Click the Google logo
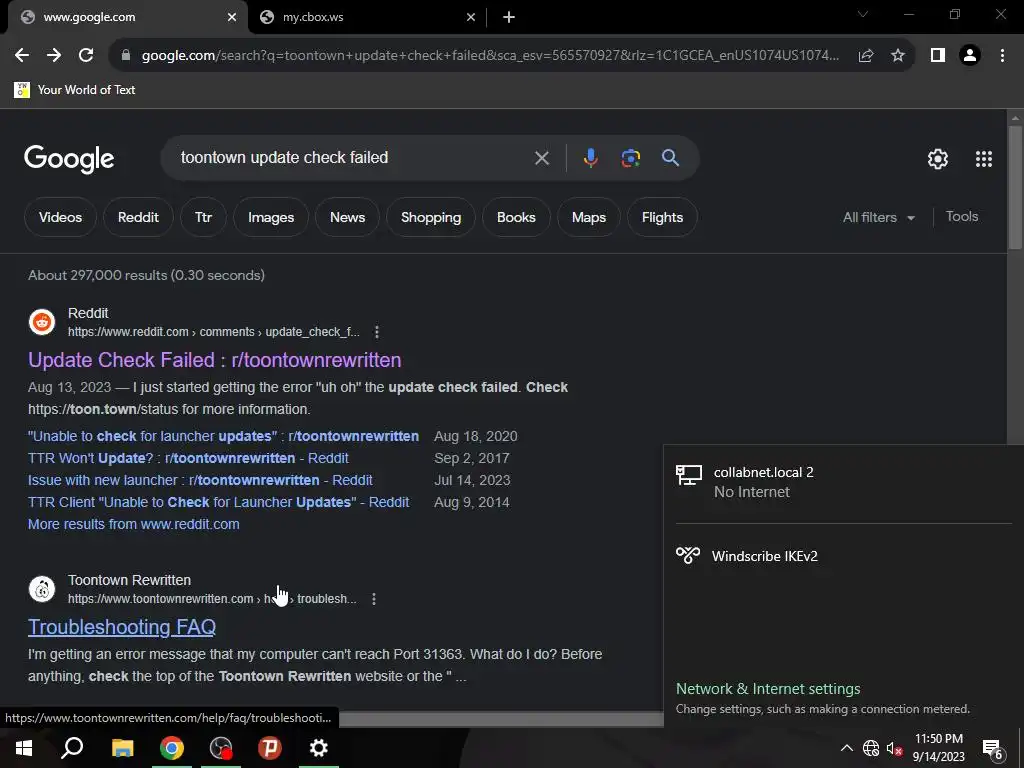The height and width of the screenshot is (768, 1024). [x=69, y=159]
